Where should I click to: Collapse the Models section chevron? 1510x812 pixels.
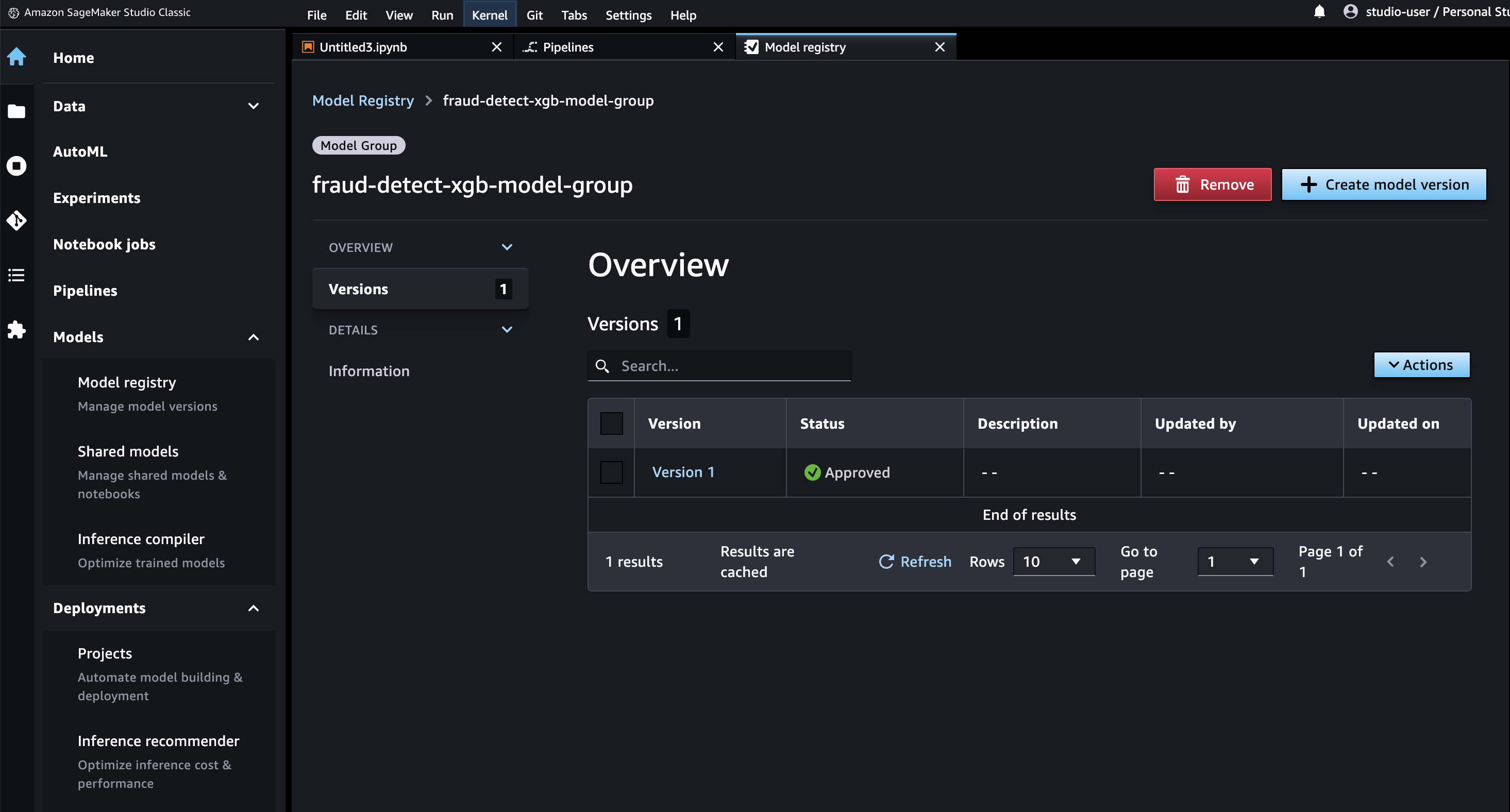pos(253,337)
